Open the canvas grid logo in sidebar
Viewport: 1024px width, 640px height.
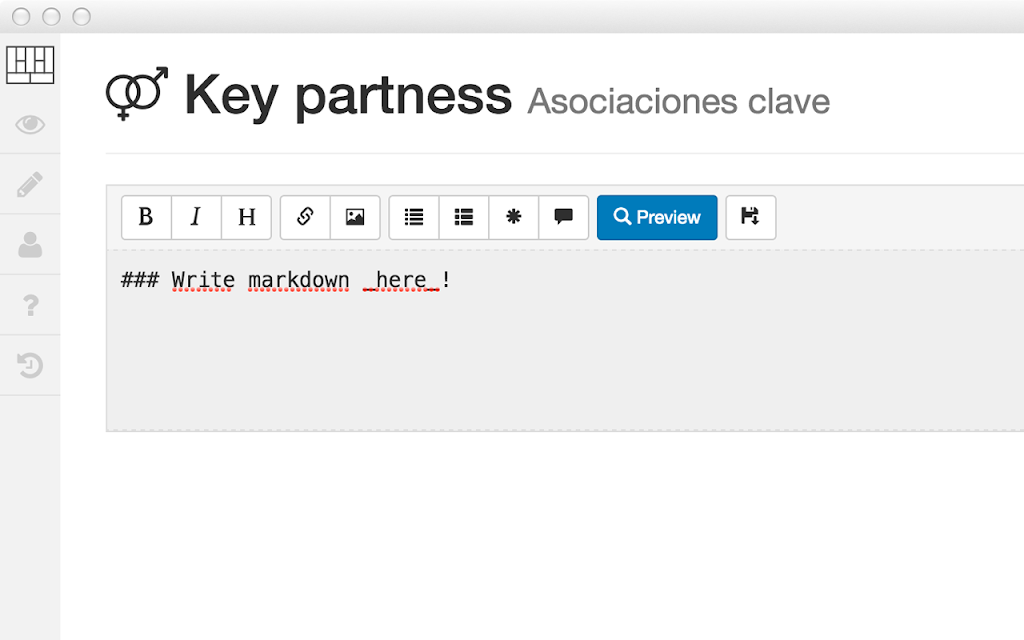coord(30,65)
